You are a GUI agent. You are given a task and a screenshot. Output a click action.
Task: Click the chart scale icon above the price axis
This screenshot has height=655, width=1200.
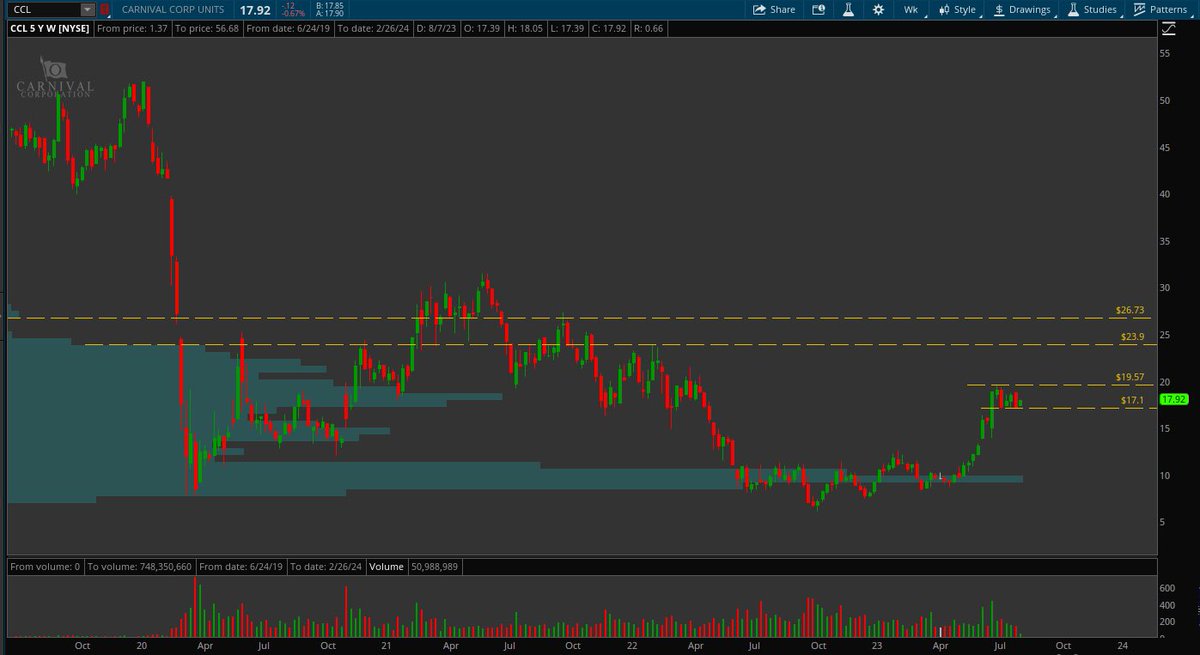[x=1168, y=28]
